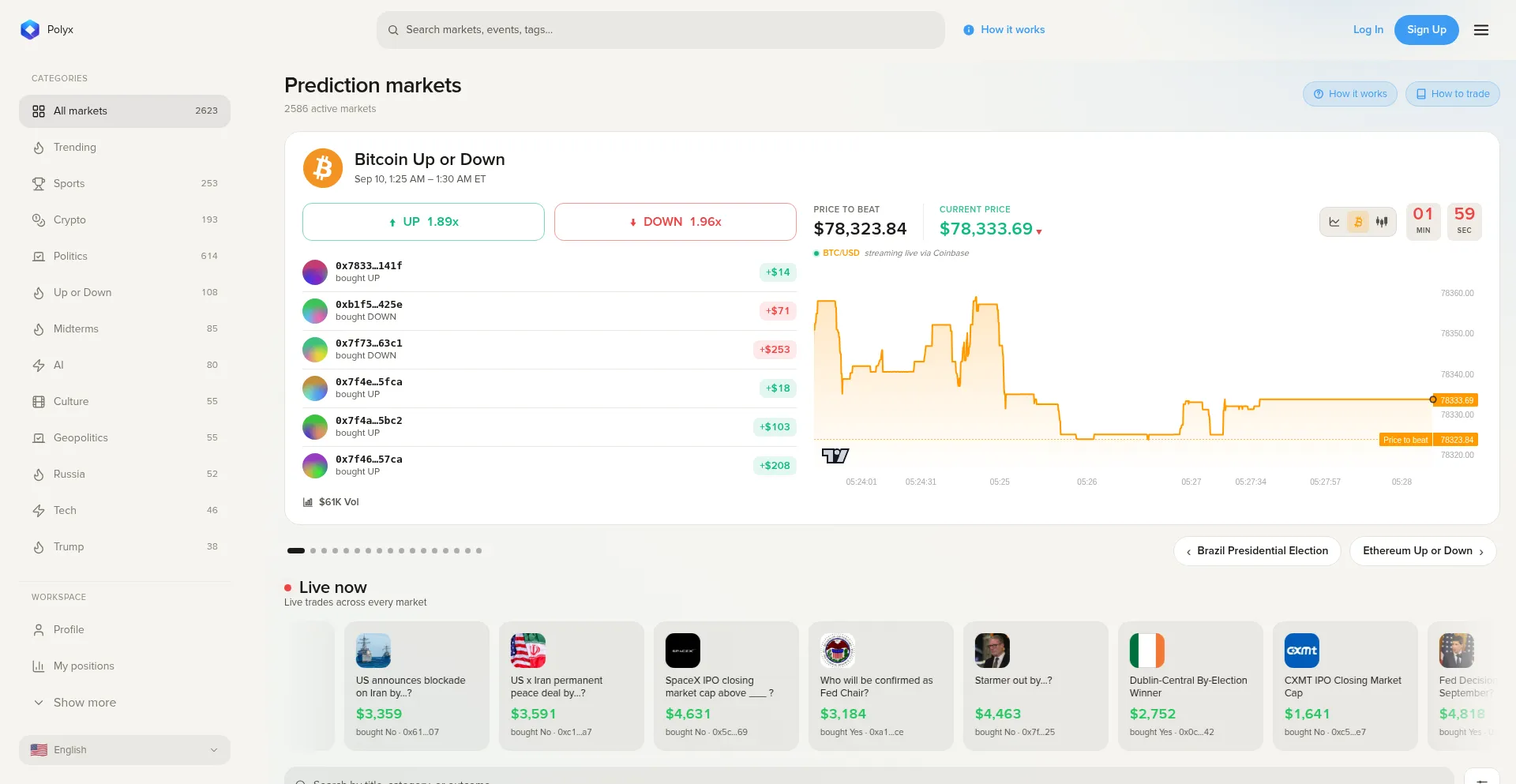Click the magnifier icon in the search bar
Image resolution: width=1516 pixels, height=784 pixels.
point(393,30)
